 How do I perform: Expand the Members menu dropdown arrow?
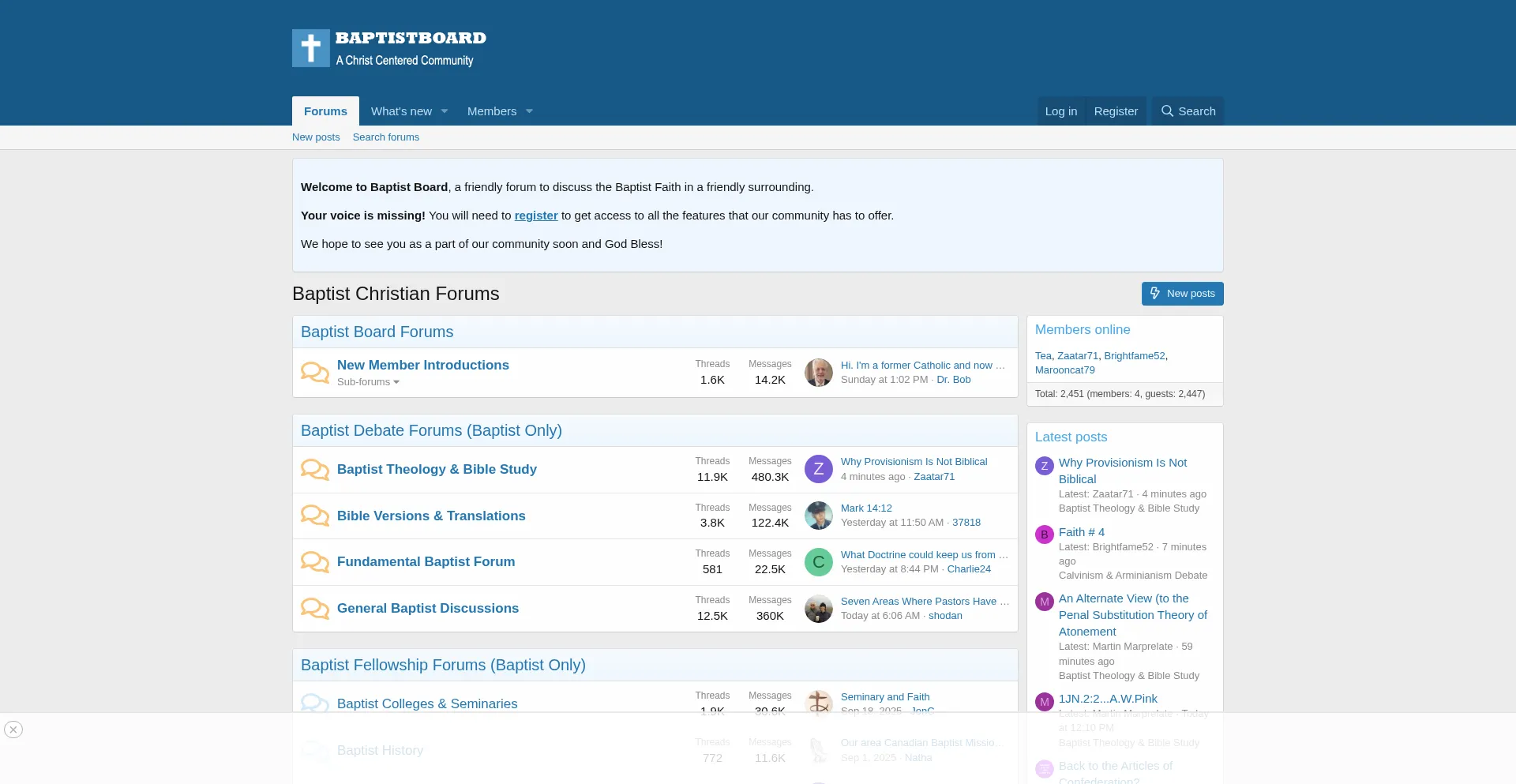click(x=529, y=111)
